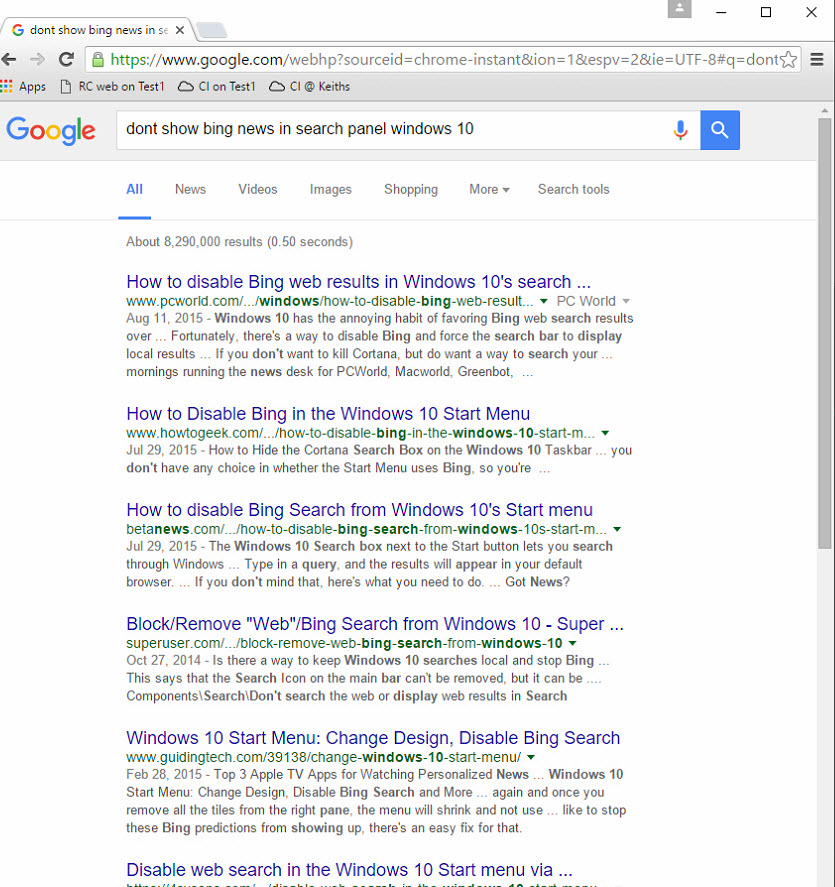Click the page vertical scrollbar

coord(825,330)
